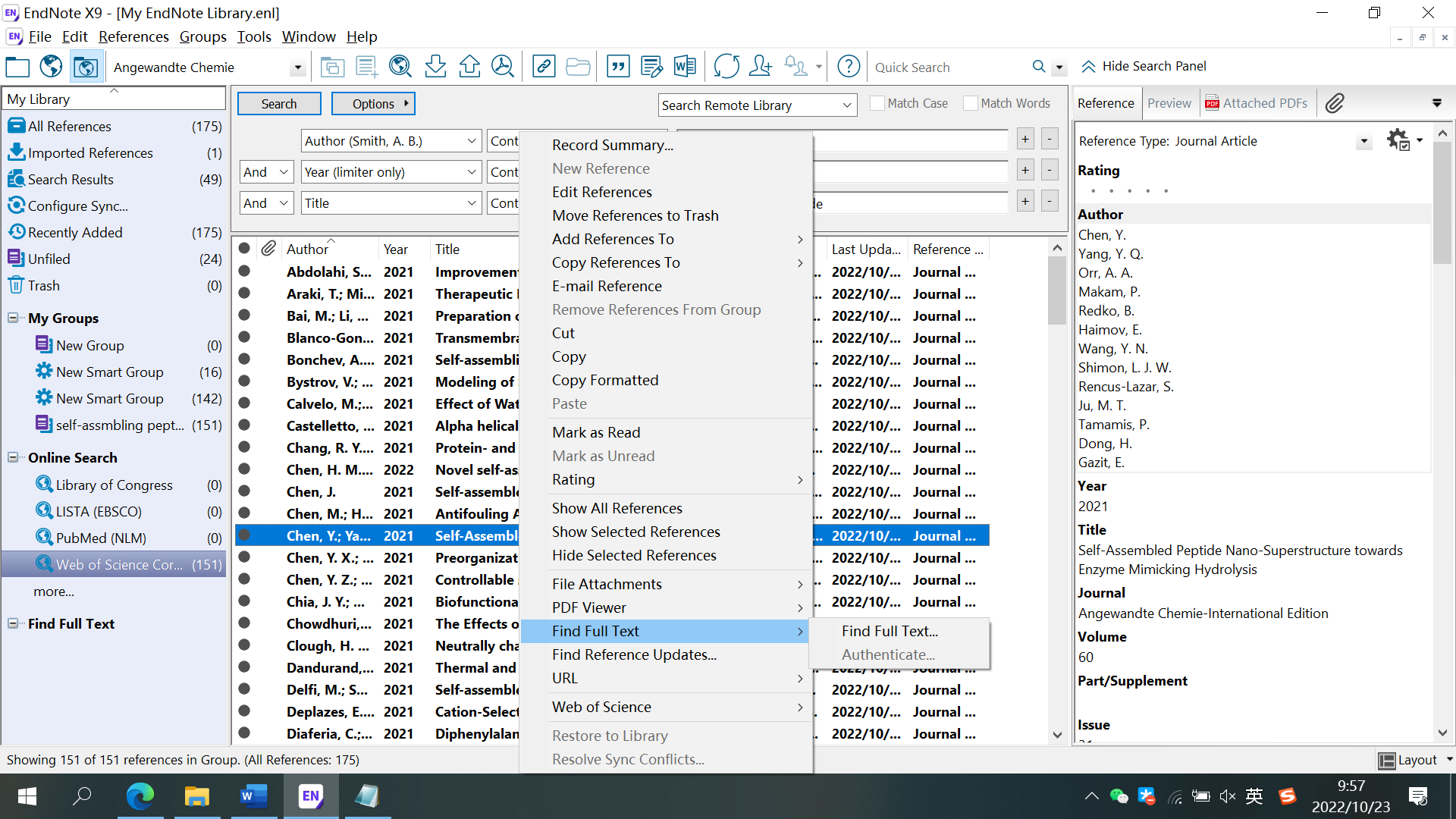Open Word processor via Word icon
Screen dimensions: 1456x819
(x=684, y=67)
